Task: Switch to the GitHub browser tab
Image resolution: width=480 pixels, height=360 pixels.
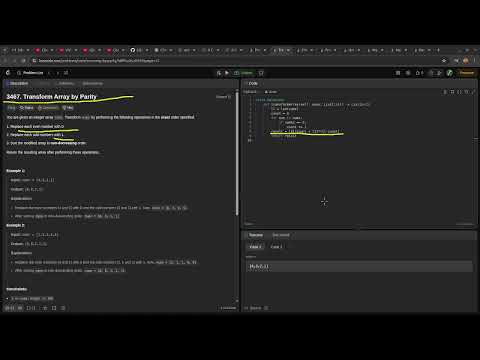Action: [139, 50]
